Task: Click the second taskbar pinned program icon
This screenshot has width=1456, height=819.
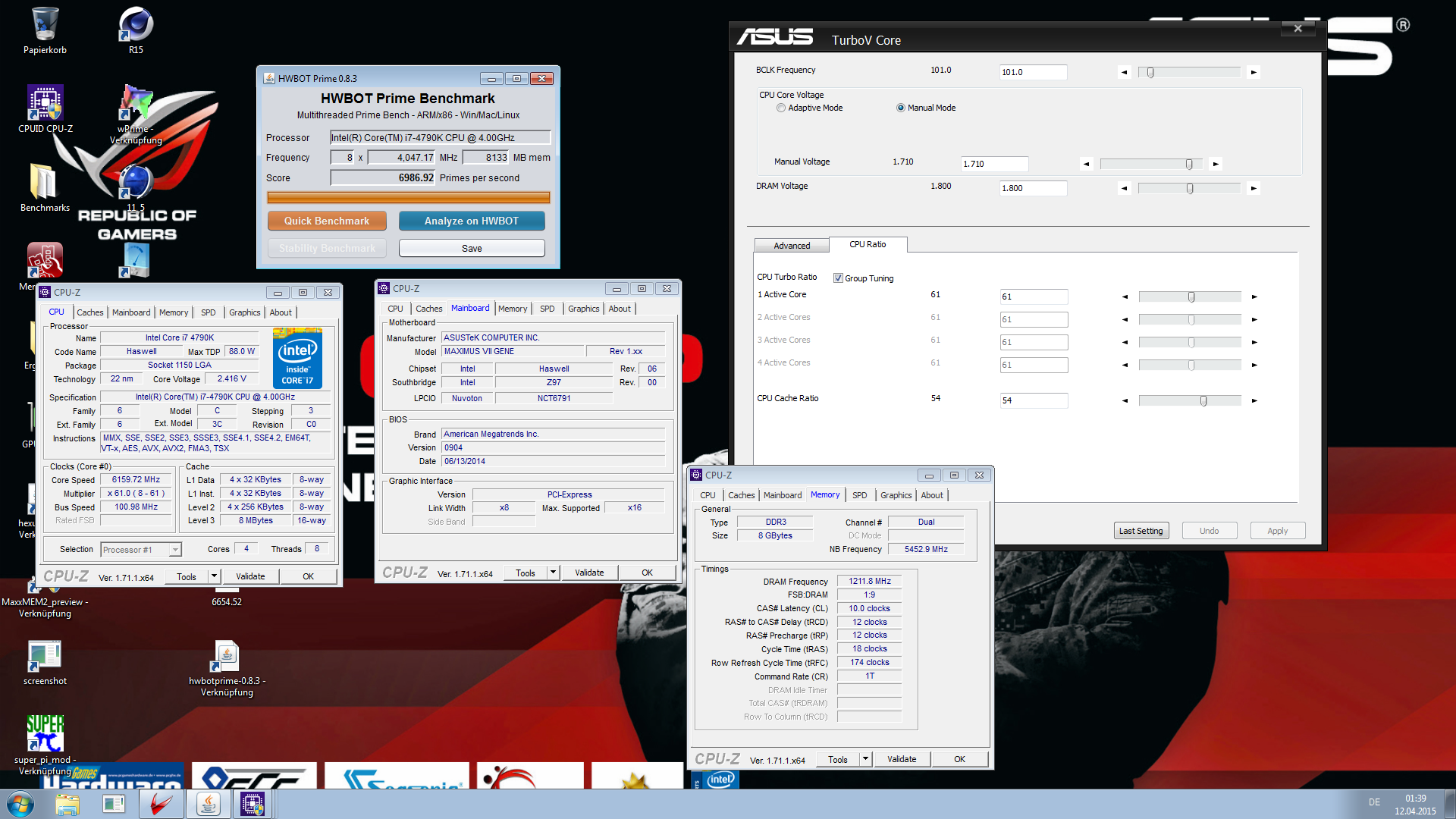Action: pos(115,805)
